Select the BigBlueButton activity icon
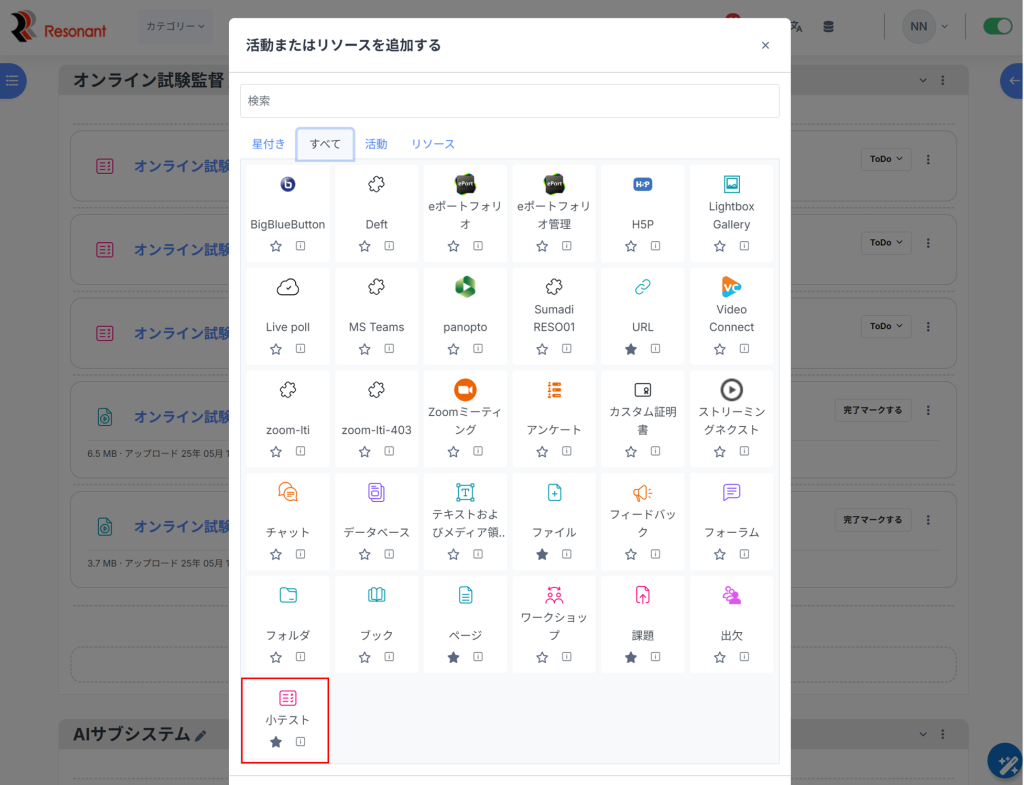 (x=288, y=185)
